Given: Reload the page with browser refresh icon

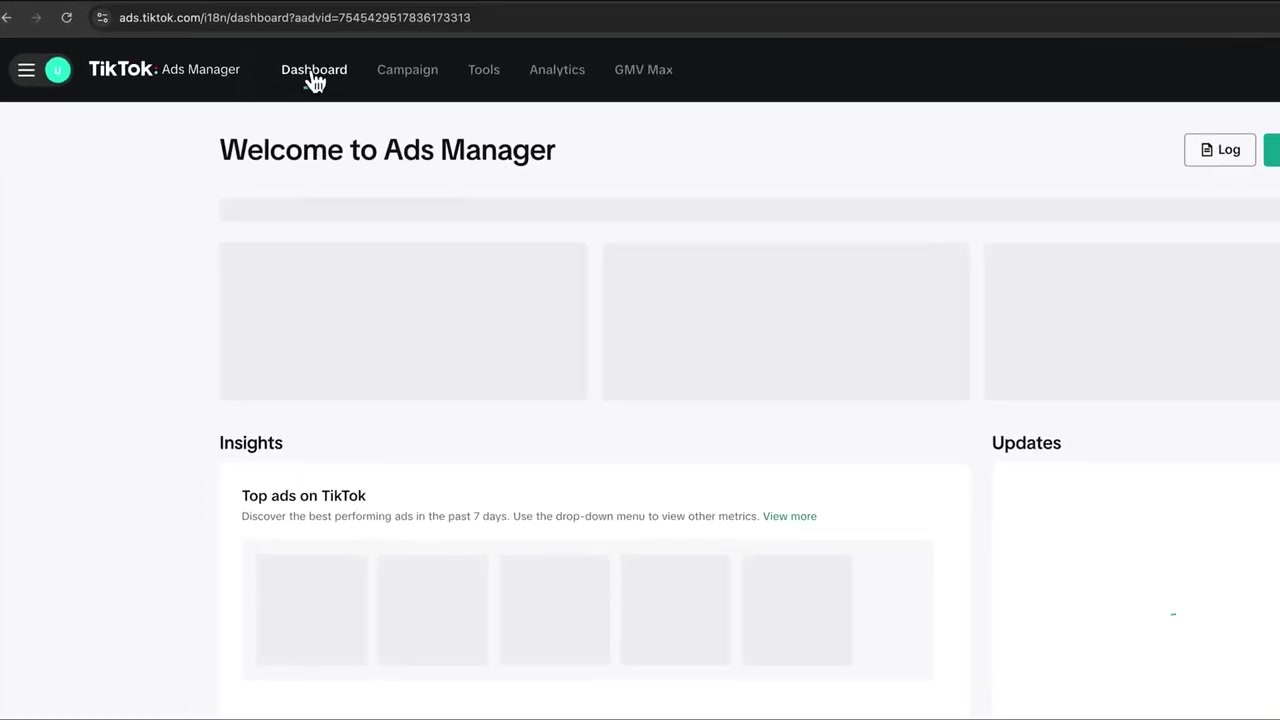Looking at the screenshot, I should (x=66, y=17).
